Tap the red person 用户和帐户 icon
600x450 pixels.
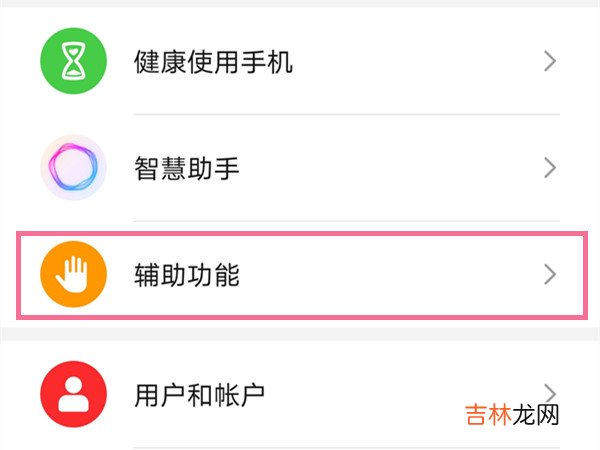(x=73, y=392)
